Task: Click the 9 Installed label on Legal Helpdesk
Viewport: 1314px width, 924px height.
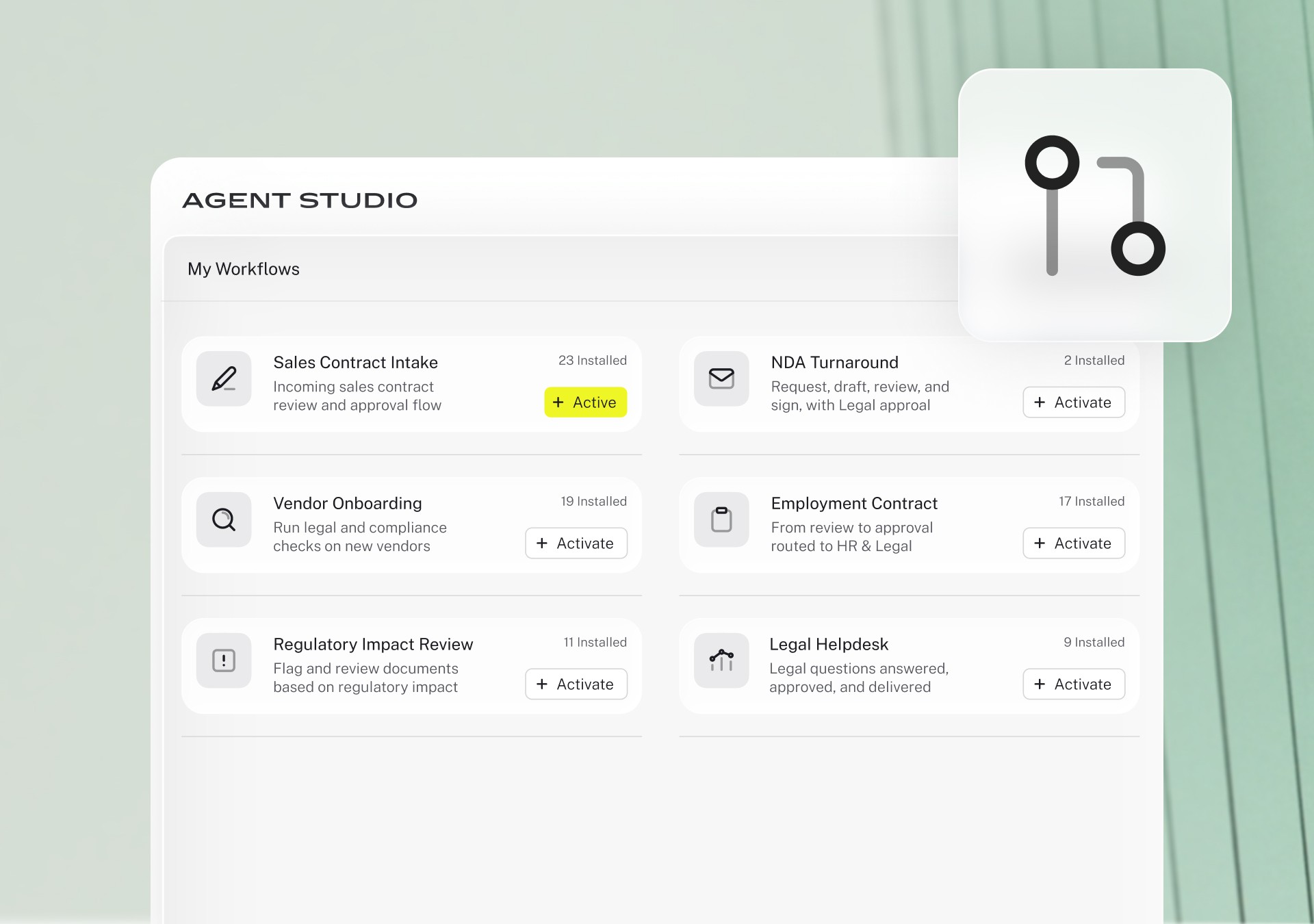Action: click(x=1094, y=642)
